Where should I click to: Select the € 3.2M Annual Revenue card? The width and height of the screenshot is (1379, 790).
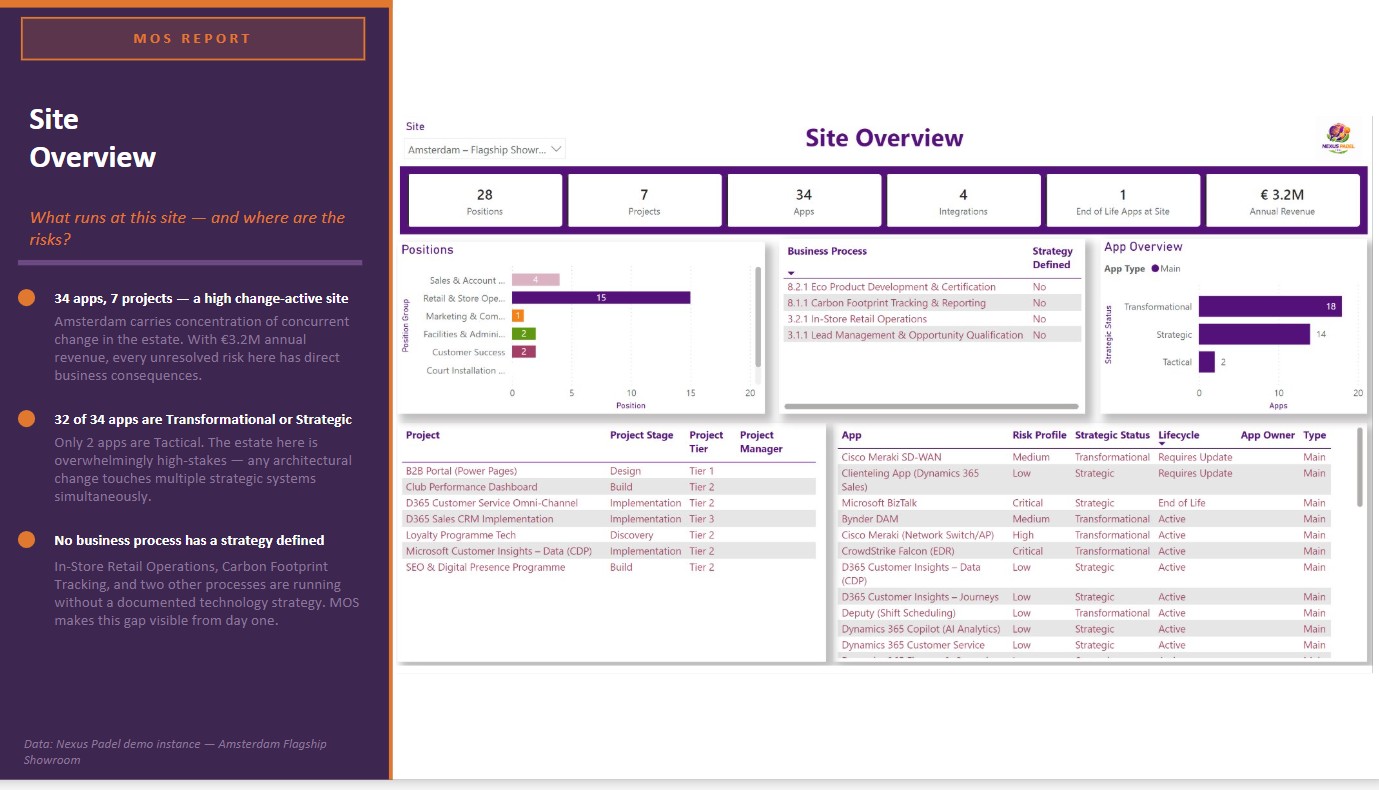coord(1283,201)
